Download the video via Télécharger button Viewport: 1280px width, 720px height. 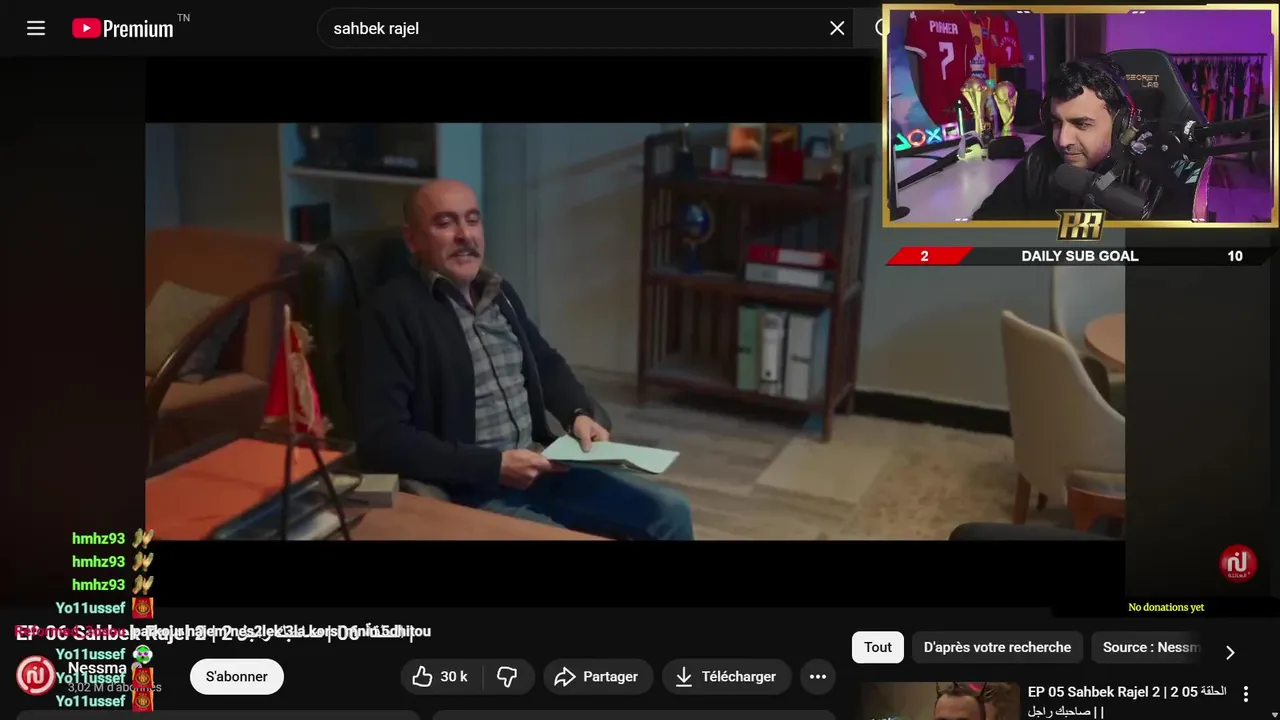726,677
